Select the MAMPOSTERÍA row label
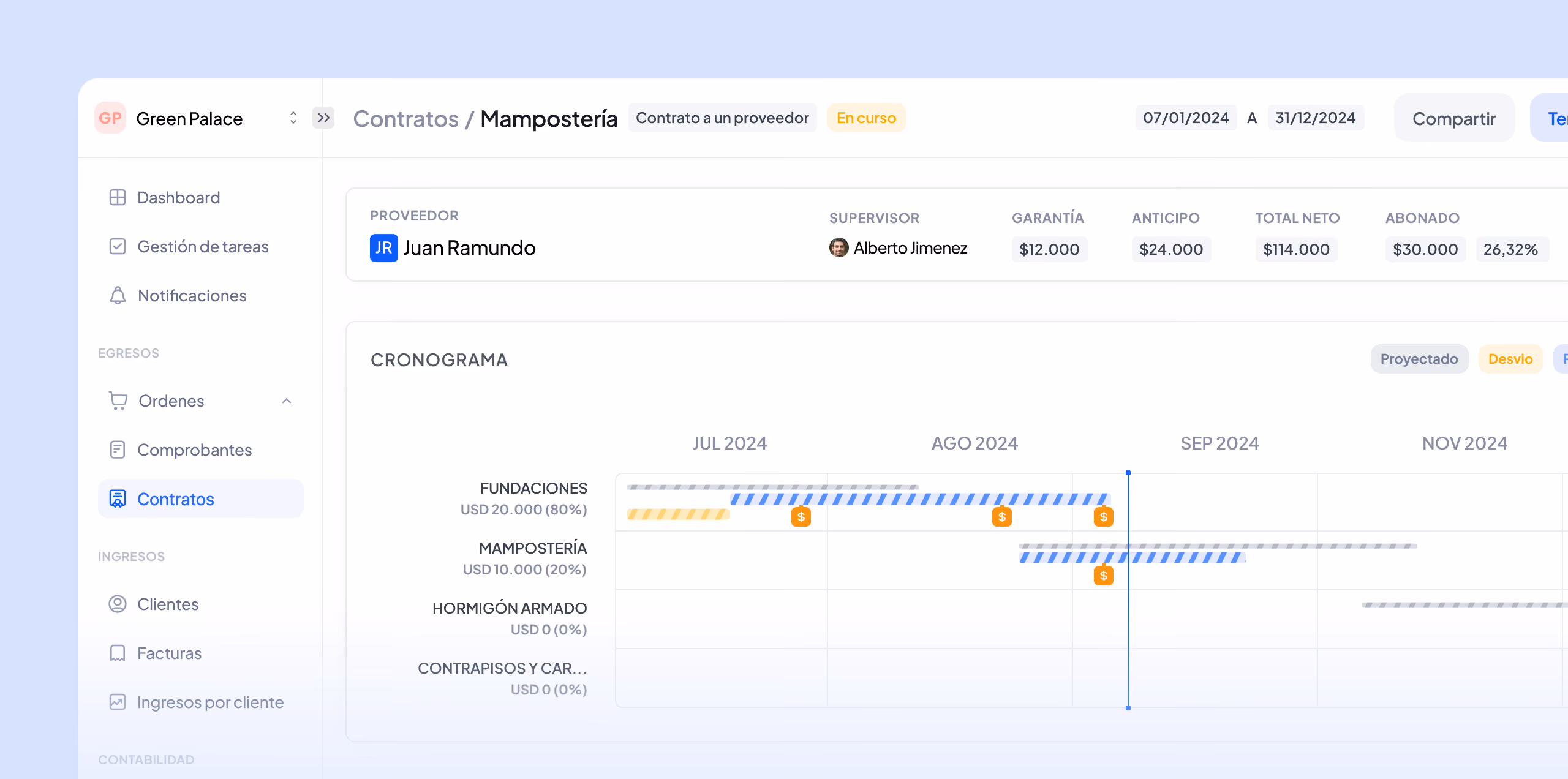 533,548
